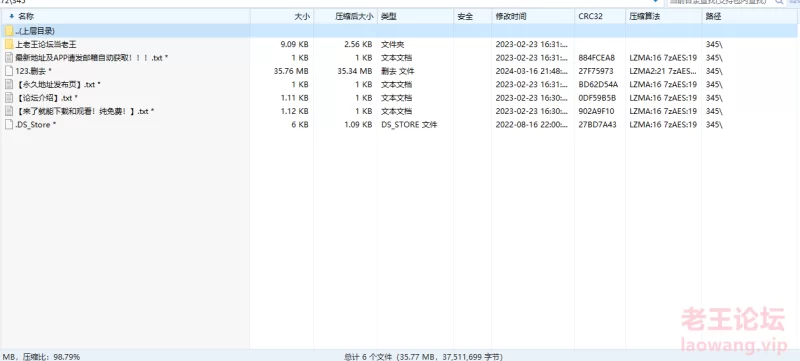Click the 345\ path of .DS_Store row

[714, 124]
